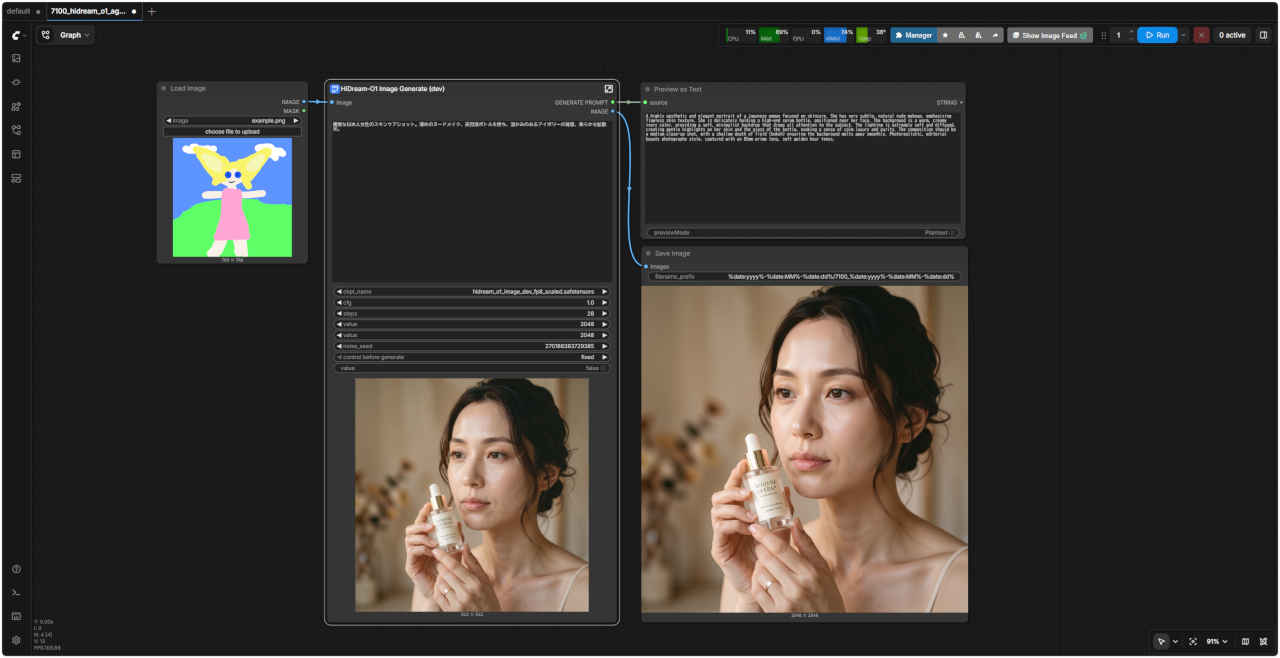Click the Run button
1280x658 pixels.
tap(1157, 35)
